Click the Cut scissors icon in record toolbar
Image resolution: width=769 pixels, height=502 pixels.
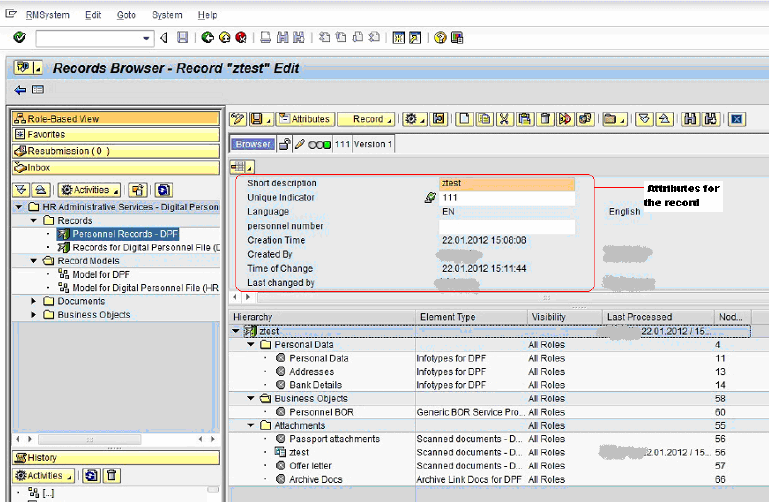pyautogui.click(x=504, y=119)
